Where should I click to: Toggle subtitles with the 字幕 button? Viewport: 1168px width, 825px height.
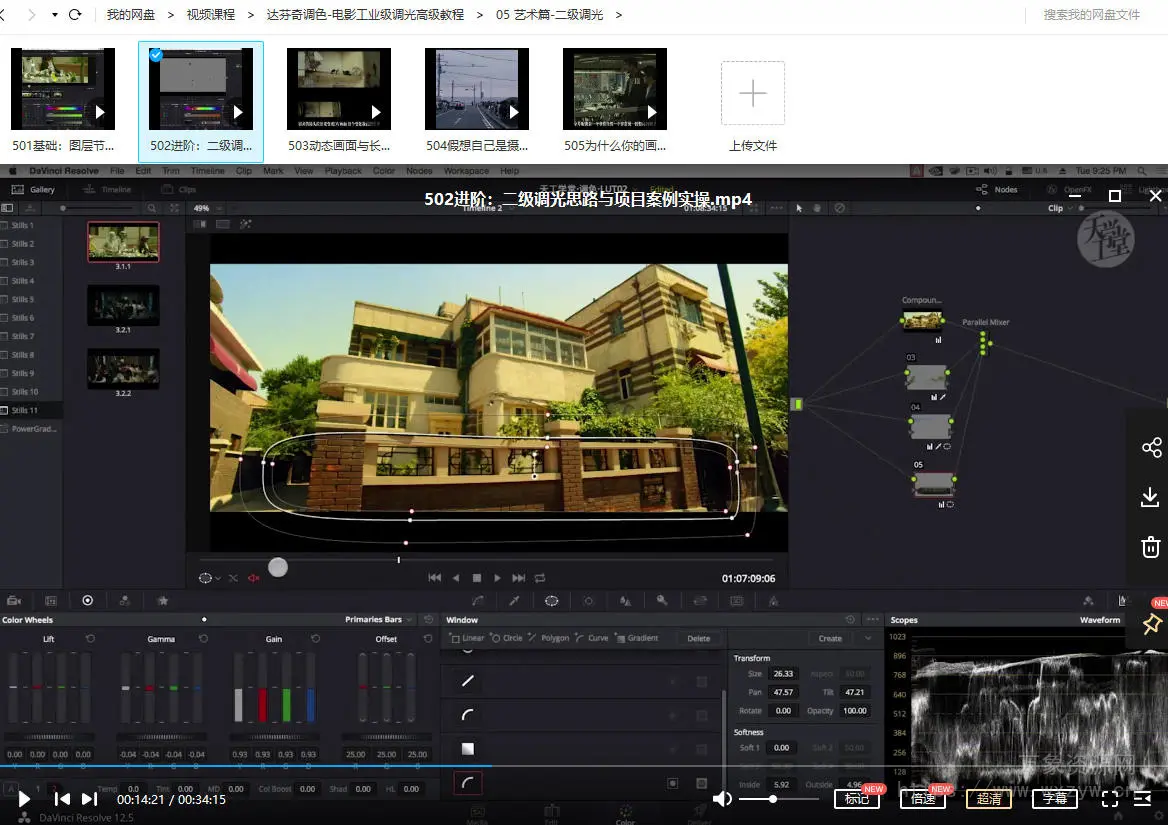pos(1055,798)
